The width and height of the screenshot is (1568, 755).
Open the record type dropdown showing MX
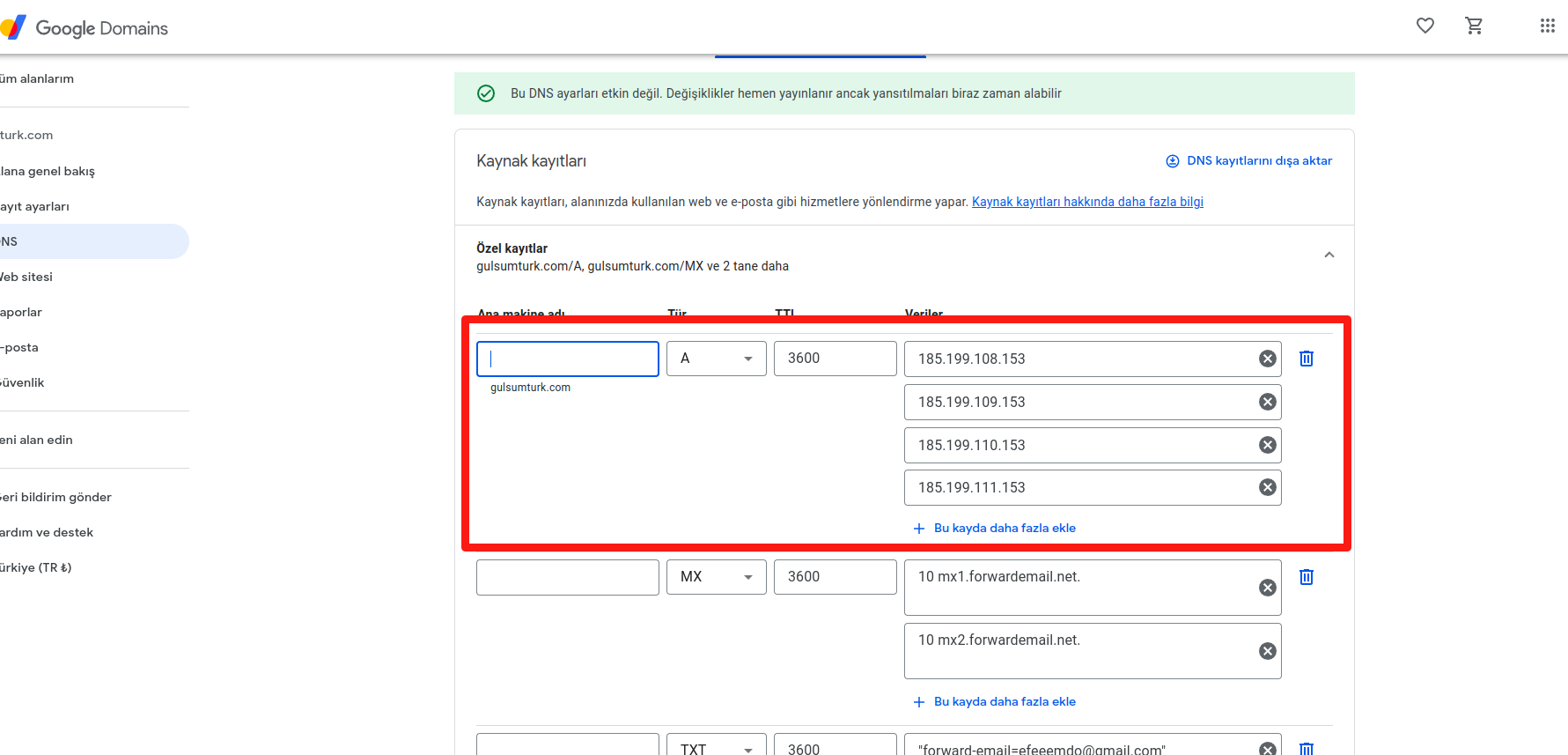pyautogui.click(x=717, y=577)
